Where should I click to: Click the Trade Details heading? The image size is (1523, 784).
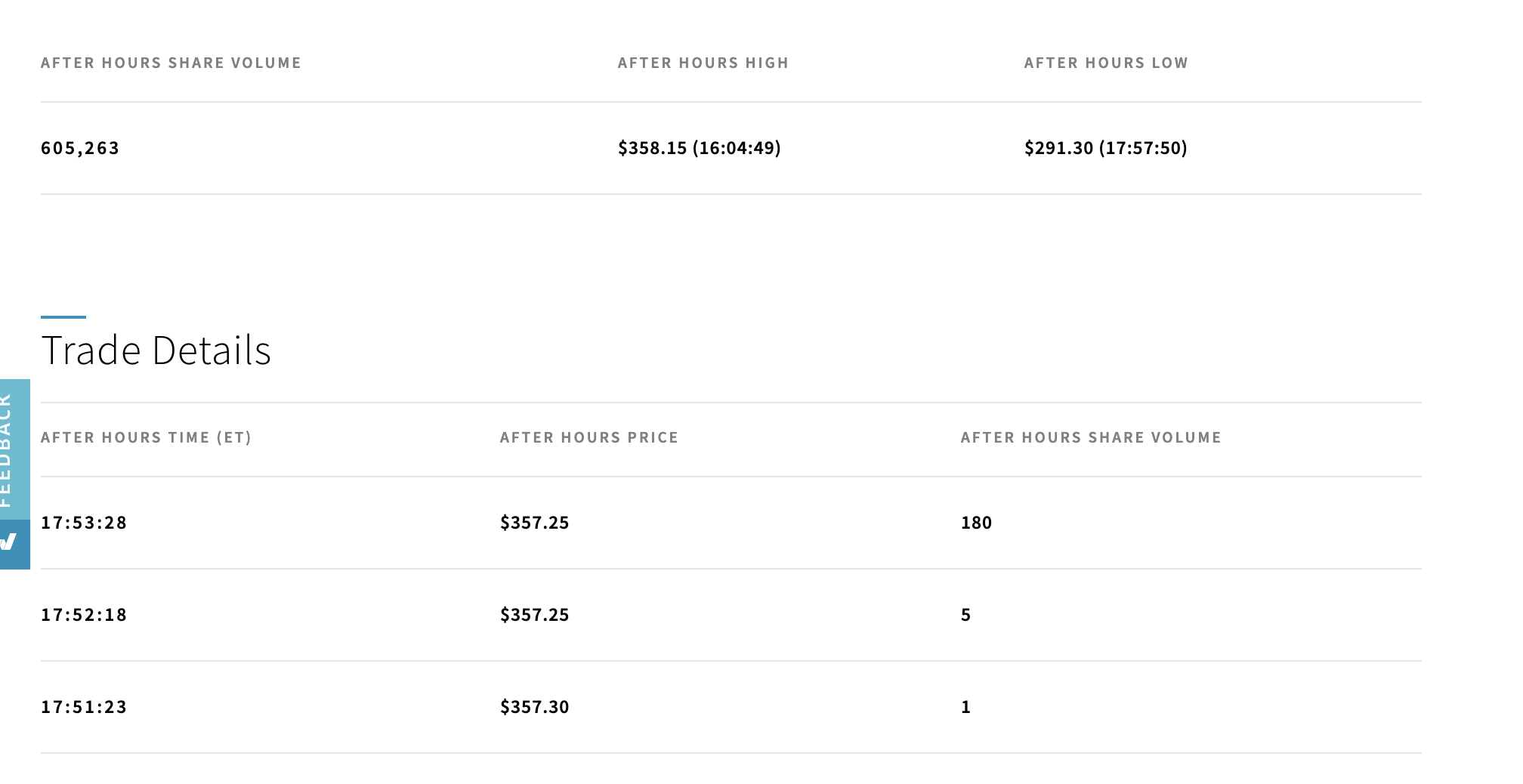click(x=156, y=350)
